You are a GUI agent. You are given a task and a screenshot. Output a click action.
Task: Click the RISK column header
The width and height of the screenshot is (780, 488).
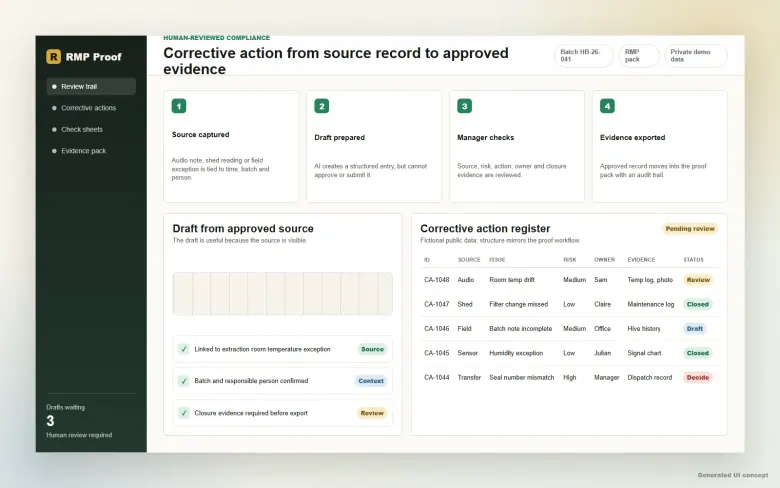[x=570, y=260]
